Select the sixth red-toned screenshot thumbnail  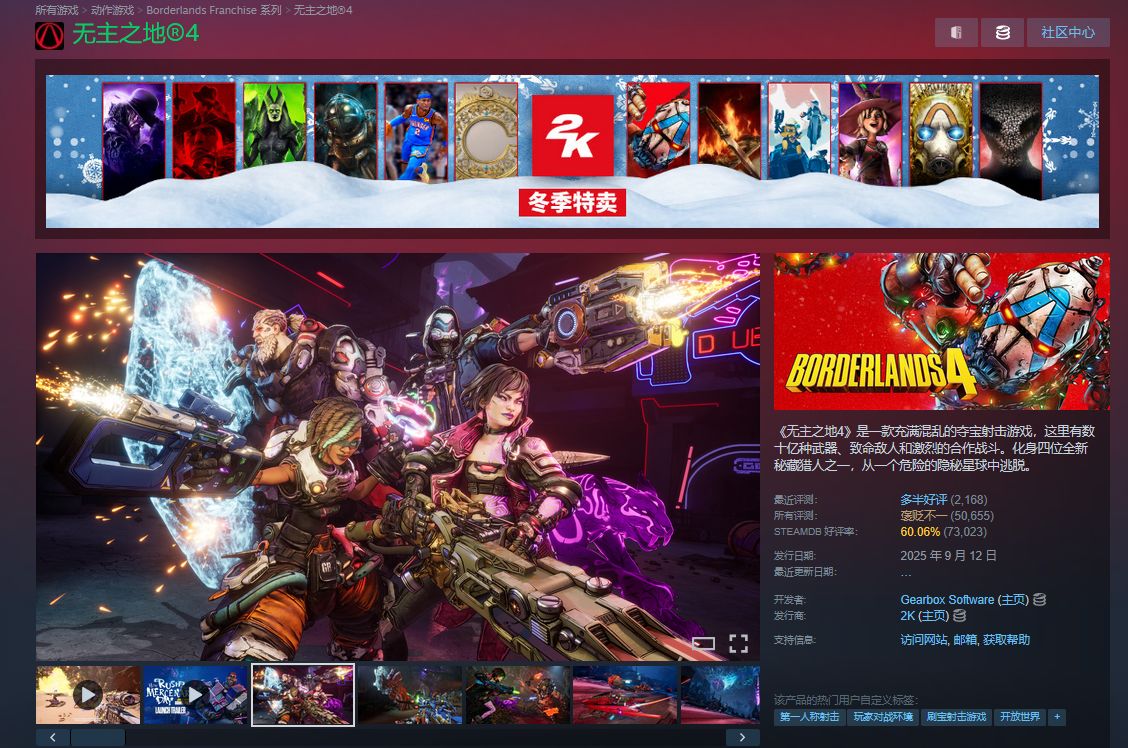click(625, 695)
